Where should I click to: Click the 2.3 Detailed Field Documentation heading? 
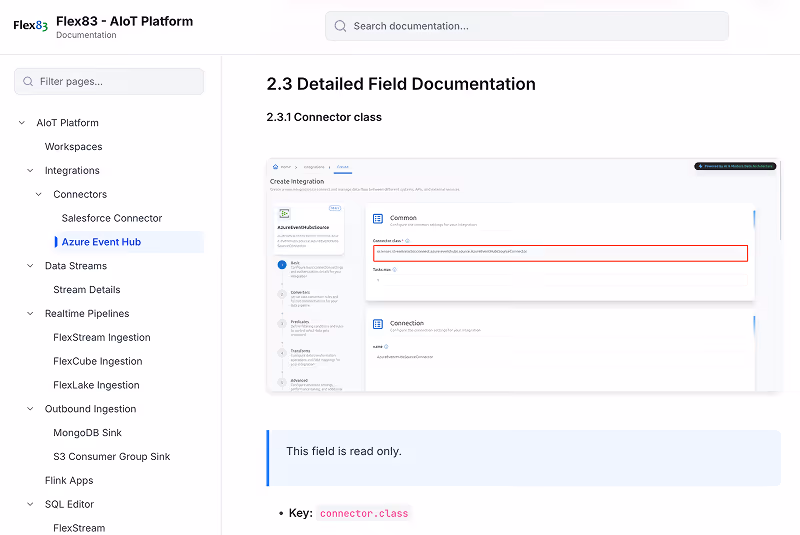(401, 84)
